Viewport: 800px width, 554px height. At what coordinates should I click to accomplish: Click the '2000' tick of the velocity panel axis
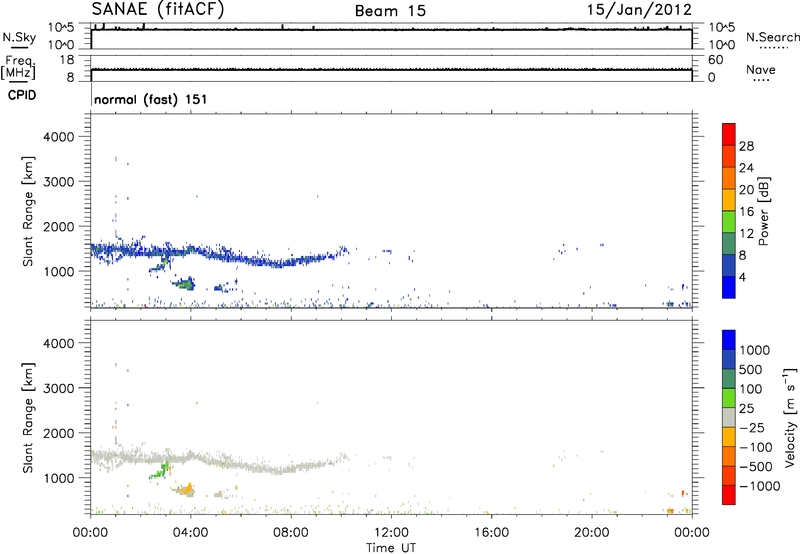coord(59,433)
